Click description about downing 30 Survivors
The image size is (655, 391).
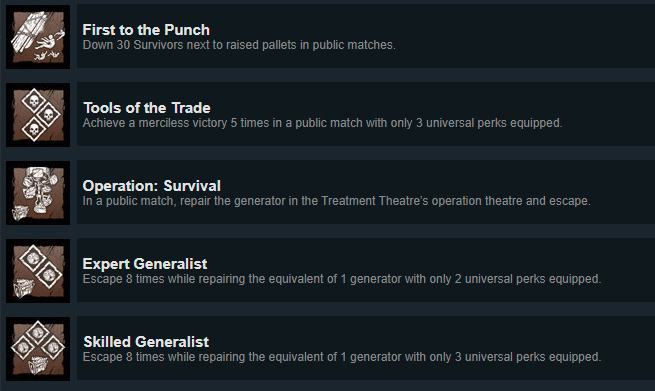click(x=239, y=45)
